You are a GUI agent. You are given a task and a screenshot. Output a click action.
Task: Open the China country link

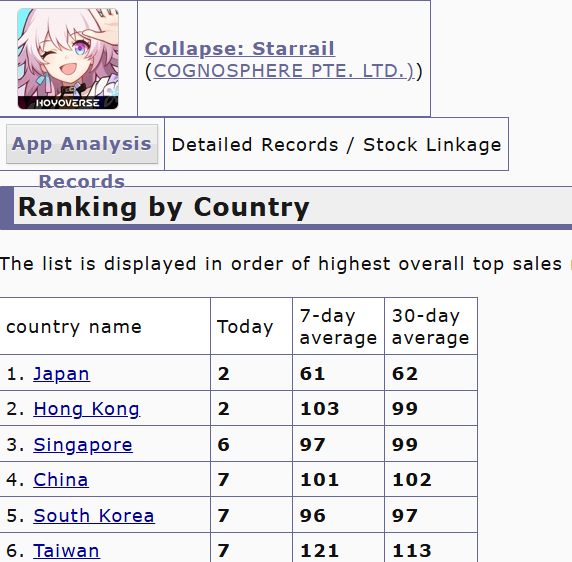click(61, 480)
